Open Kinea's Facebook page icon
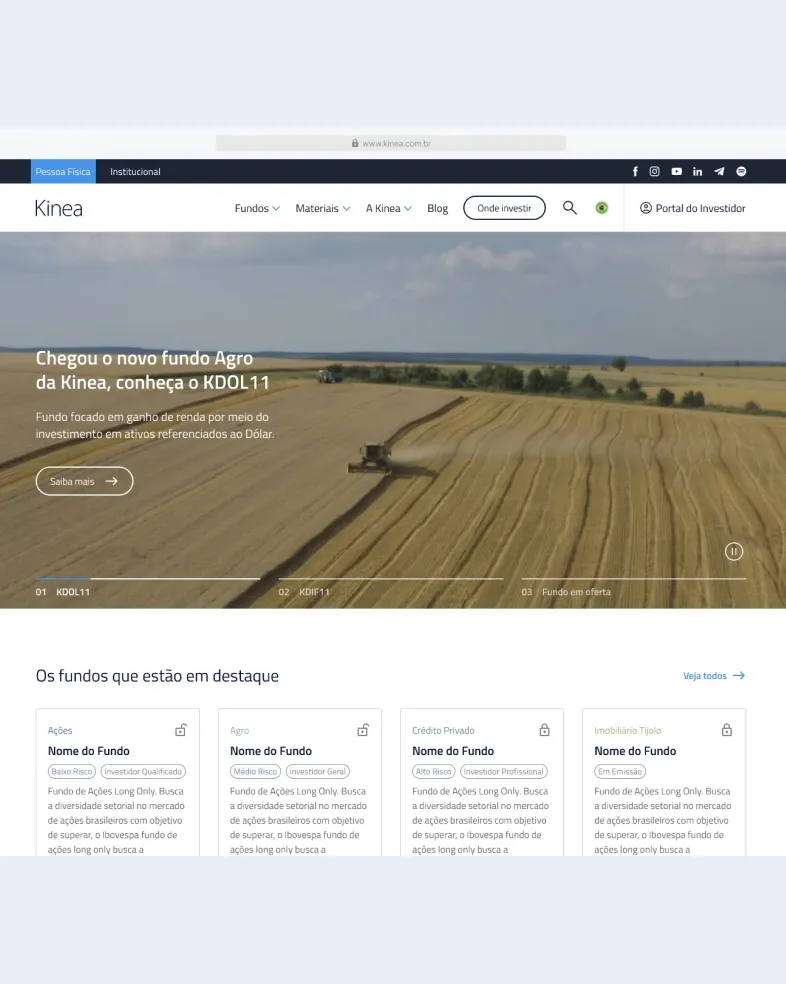Screen dimensions: 786x984 (x=635, y=171)
